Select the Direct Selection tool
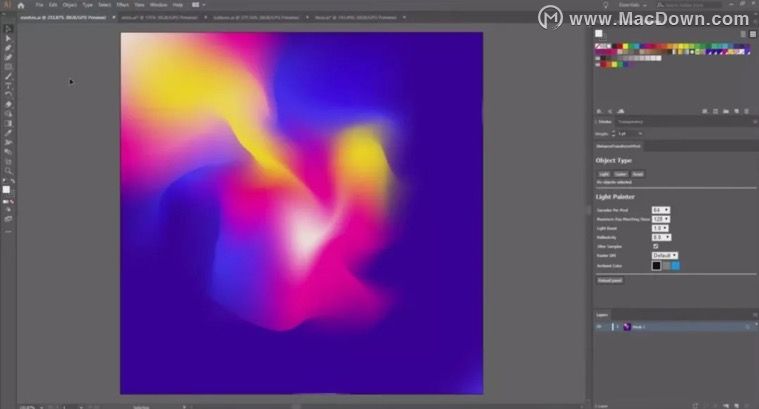 (x=8, y=38)
